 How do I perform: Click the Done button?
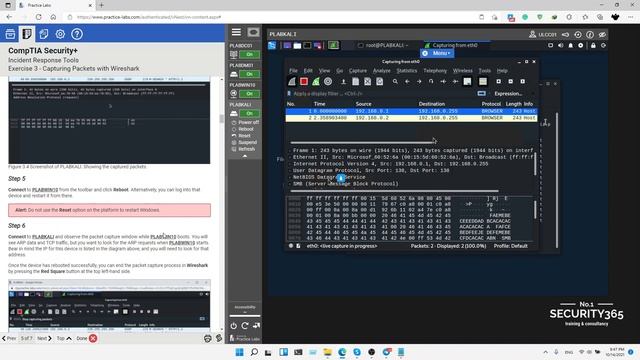(x=87, y=338)
